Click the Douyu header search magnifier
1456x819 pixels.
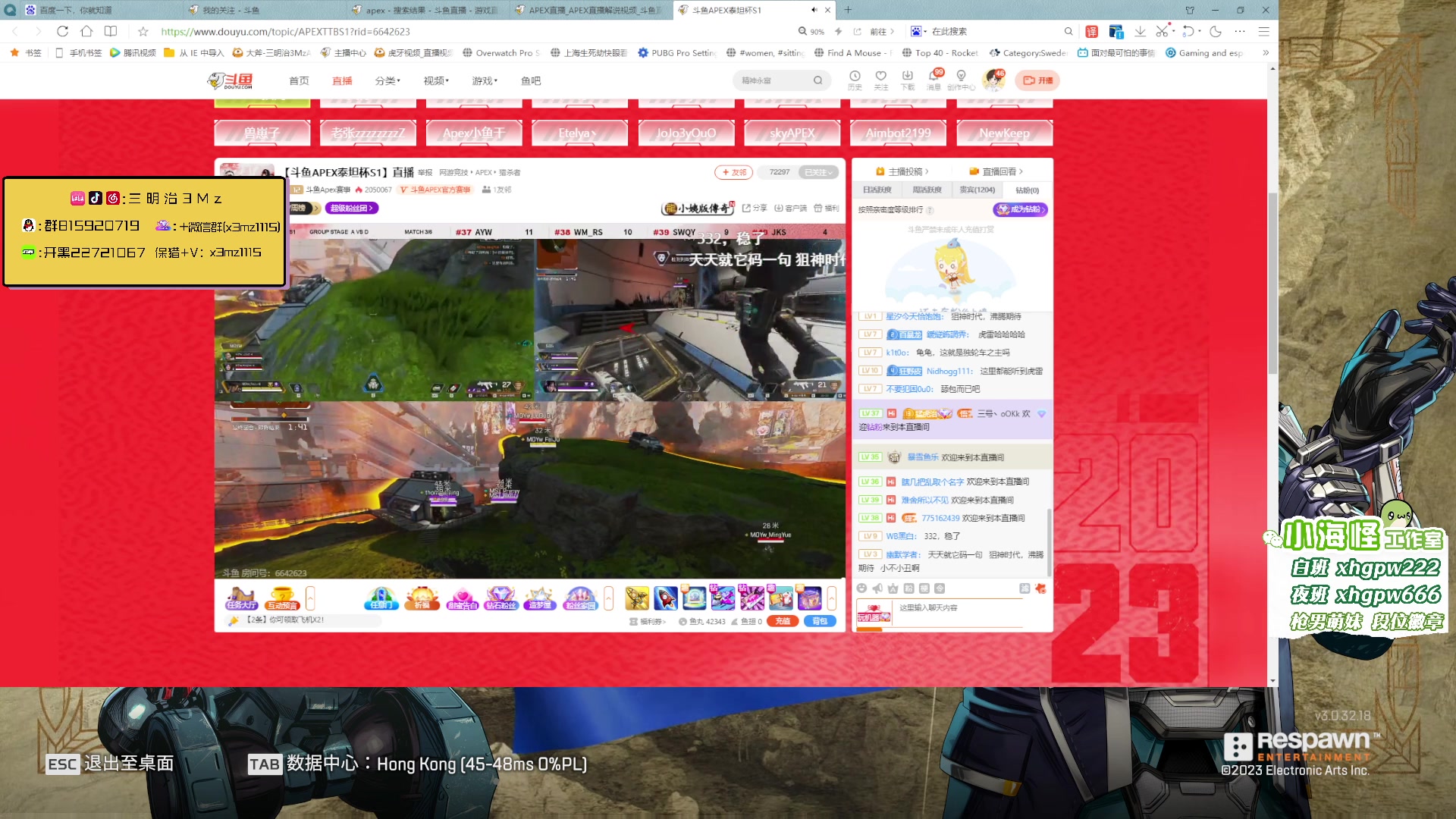coord(818,80)
